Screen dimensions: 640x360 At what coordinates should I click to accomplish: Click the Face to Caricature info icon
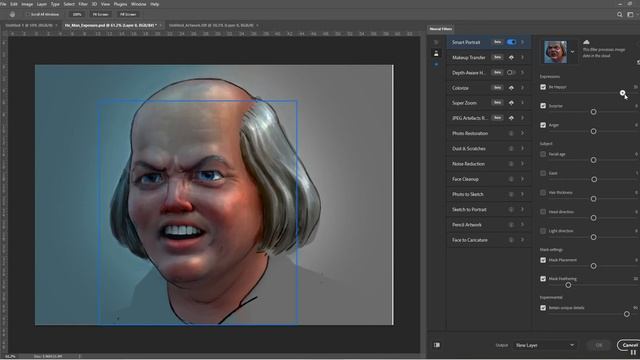pyautogui.click(x=511, y=240)
